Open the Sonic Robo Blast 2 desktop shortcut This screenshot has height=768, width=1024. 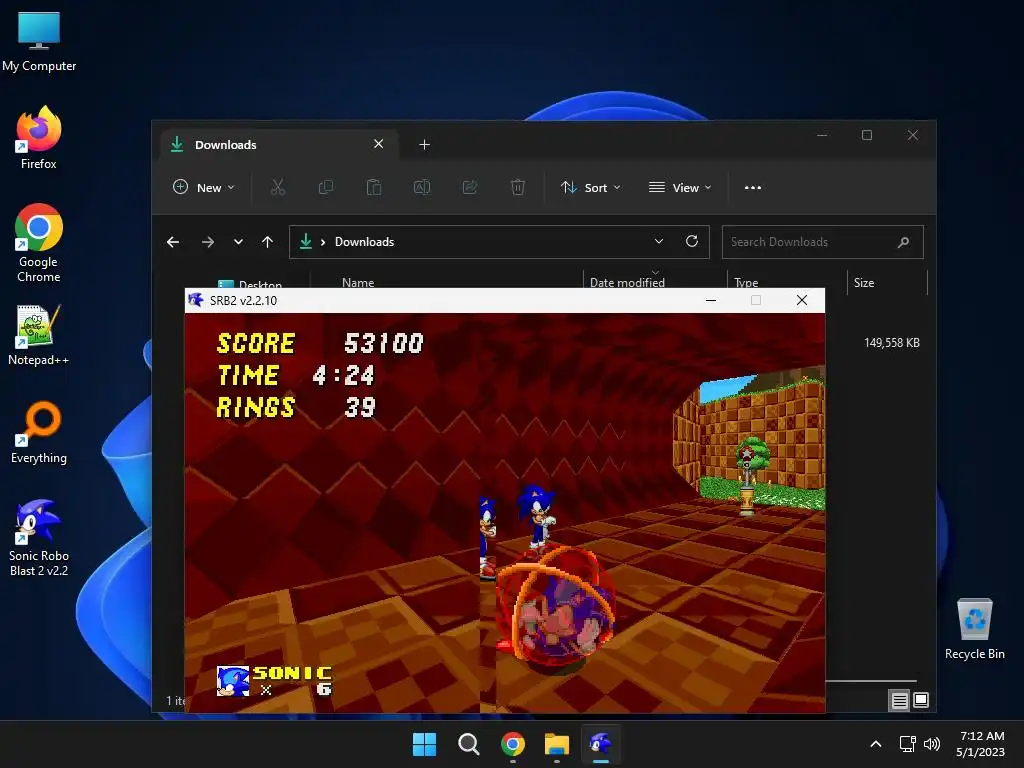[x=39, y=537]
